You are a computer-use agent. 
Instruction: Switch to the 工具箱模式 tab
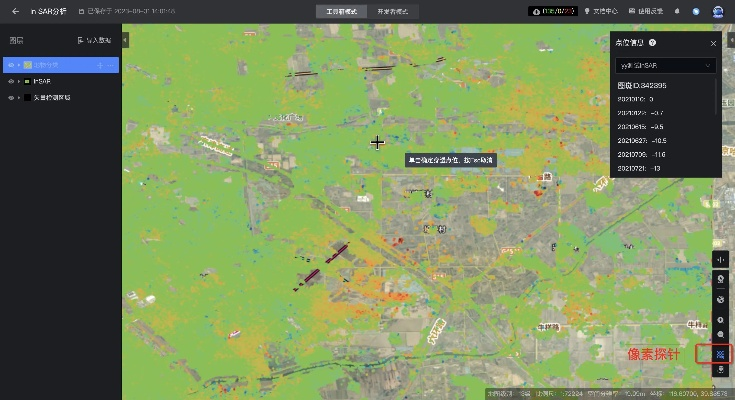[341, 12]
